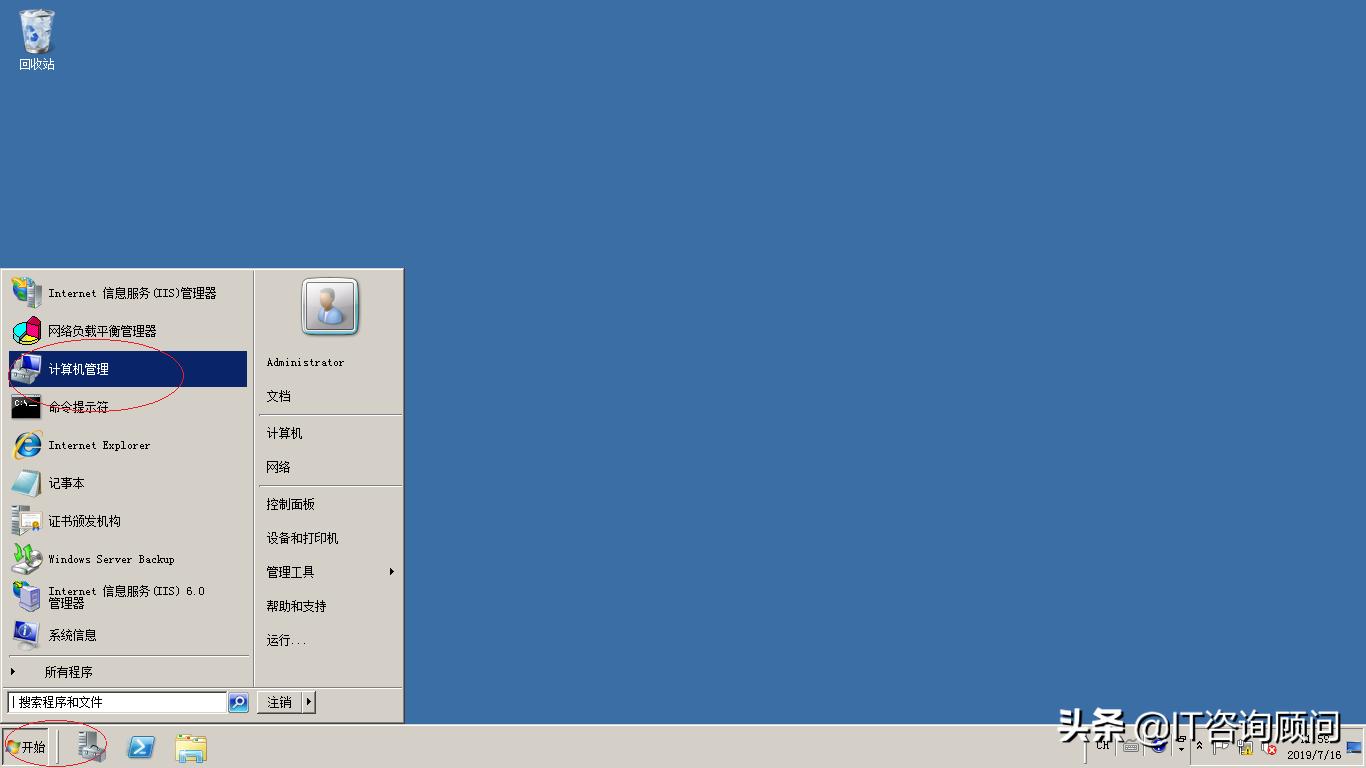Screen dimensions: 1366x768
Task: Click the 注销 log off button
Action: point(280,701)
